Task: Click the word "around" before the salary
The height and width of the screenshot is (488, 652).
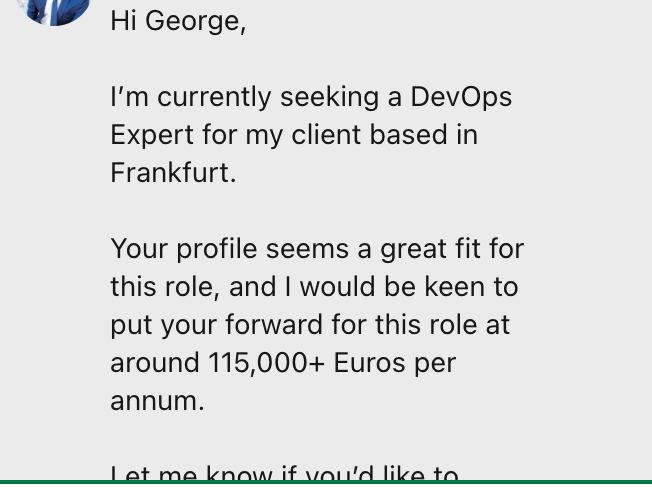Action: (155, 363)
